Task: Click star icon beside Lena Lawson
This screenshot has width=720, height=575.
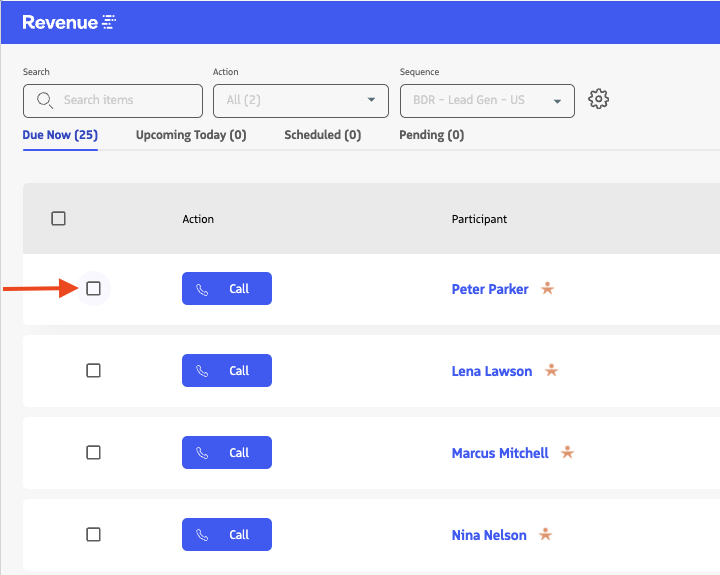Action: tap(551, 370)
